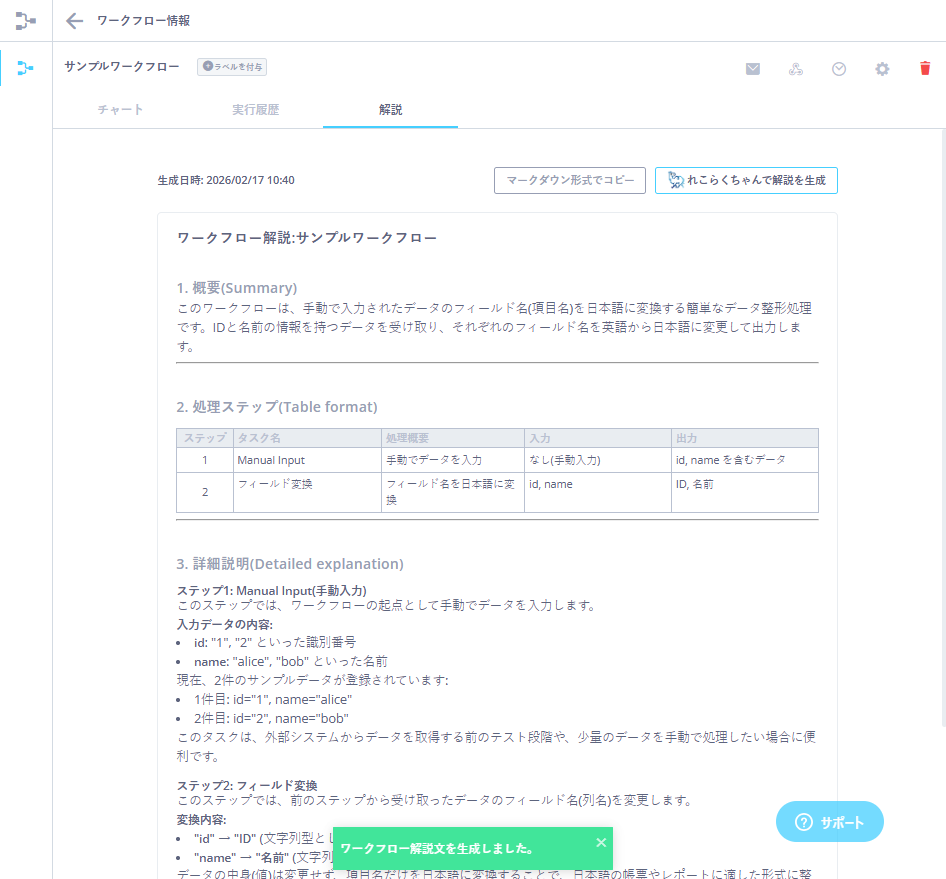Open email notification settings envelope icon
The height and width of the screenshot is (879, 946).
click(753, 69)
